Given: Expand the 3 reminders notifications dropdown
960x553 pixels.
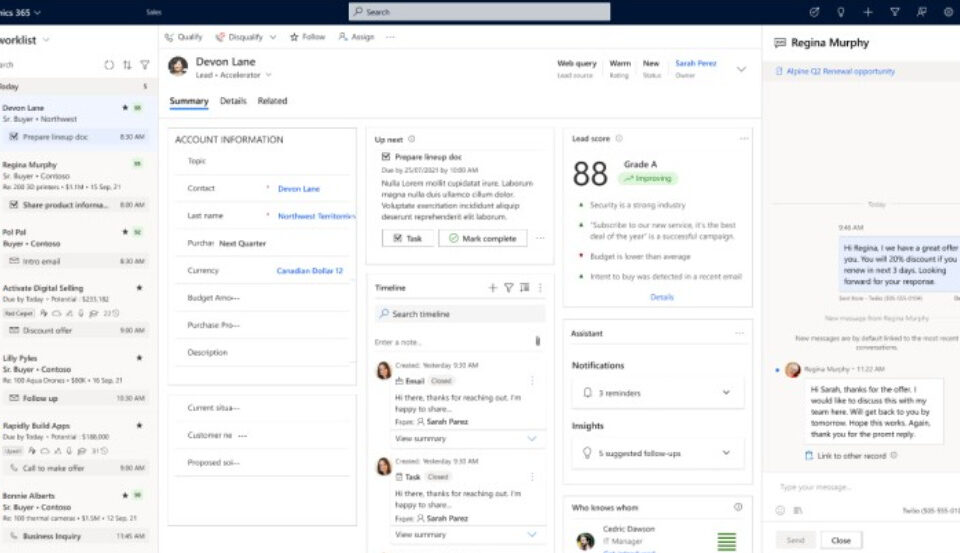Looking at the screenshot, I should [726, 393].
